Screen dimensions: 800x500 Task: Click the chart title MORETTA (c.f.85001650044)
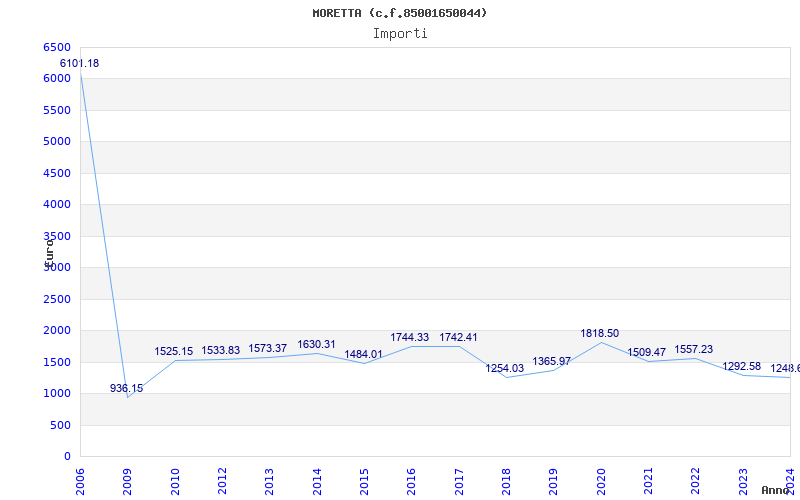click(400, 13)
